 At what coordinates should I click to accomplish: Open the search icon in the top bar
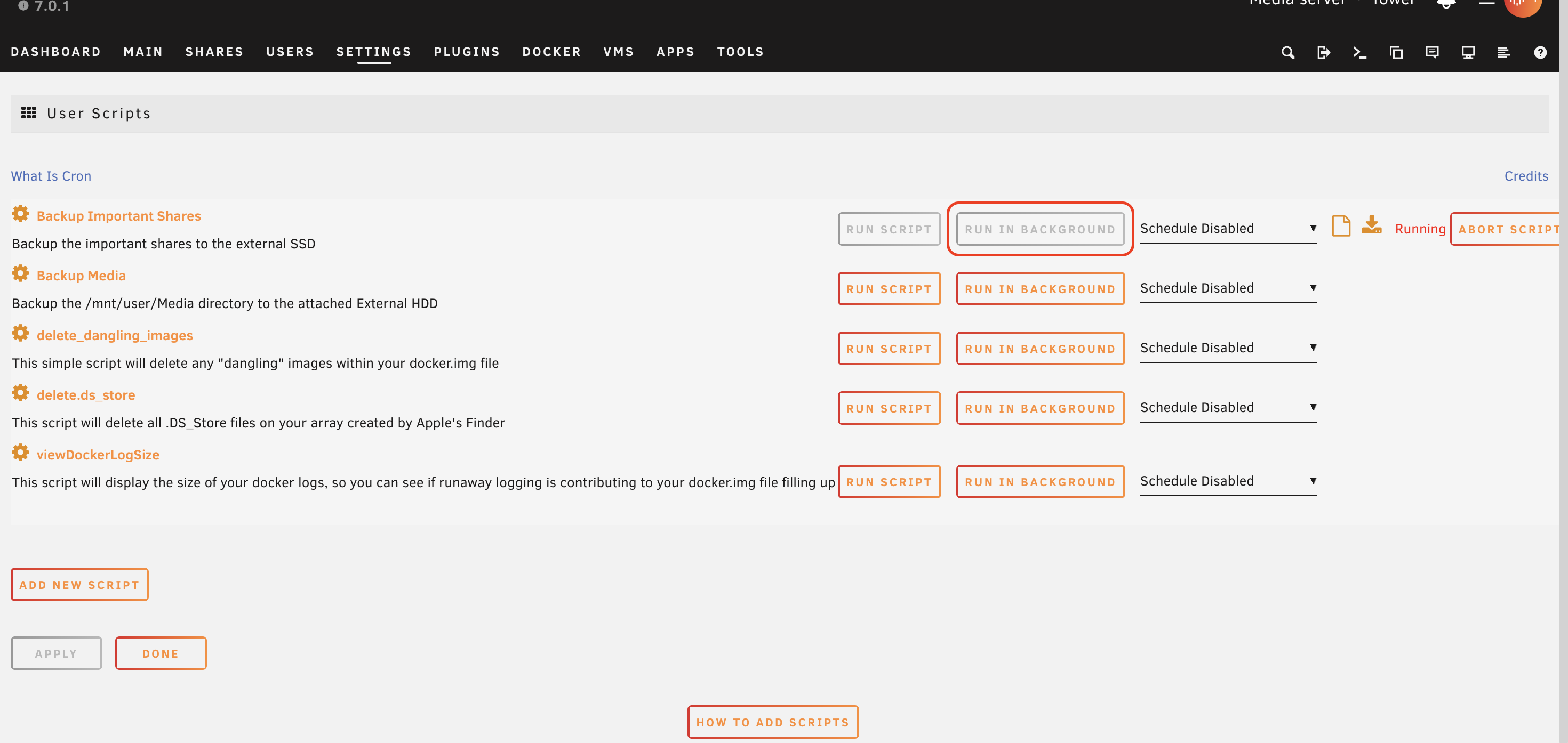(1287, 53)
